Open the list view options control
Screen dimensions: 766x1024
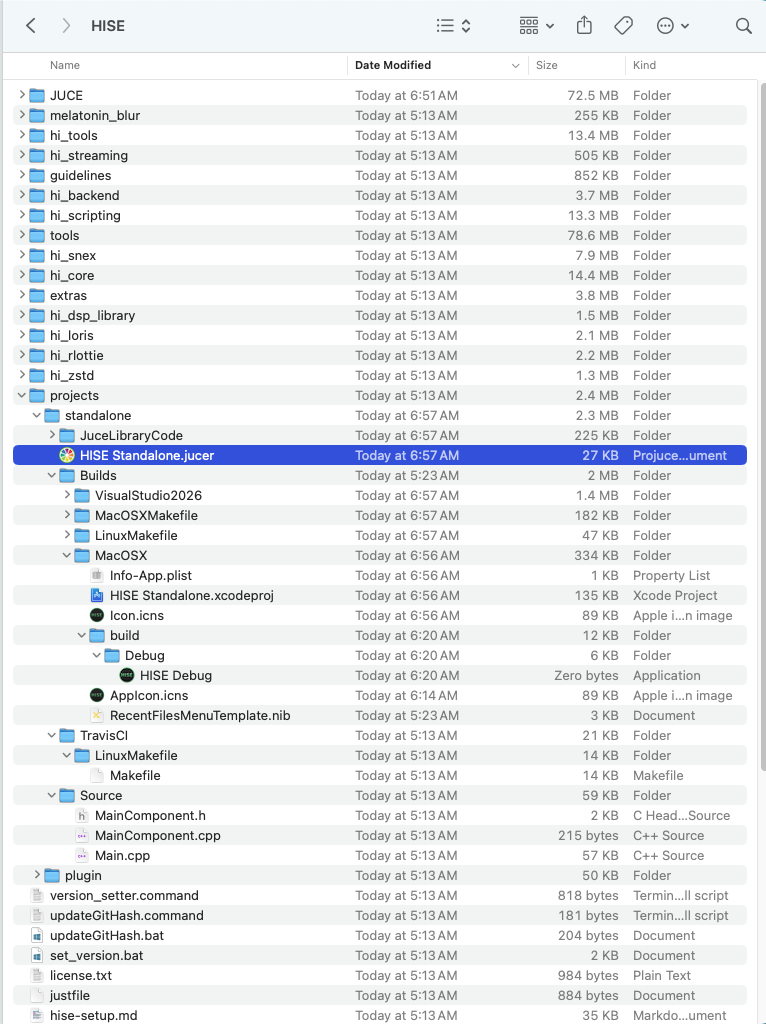(x=453, y=25)
